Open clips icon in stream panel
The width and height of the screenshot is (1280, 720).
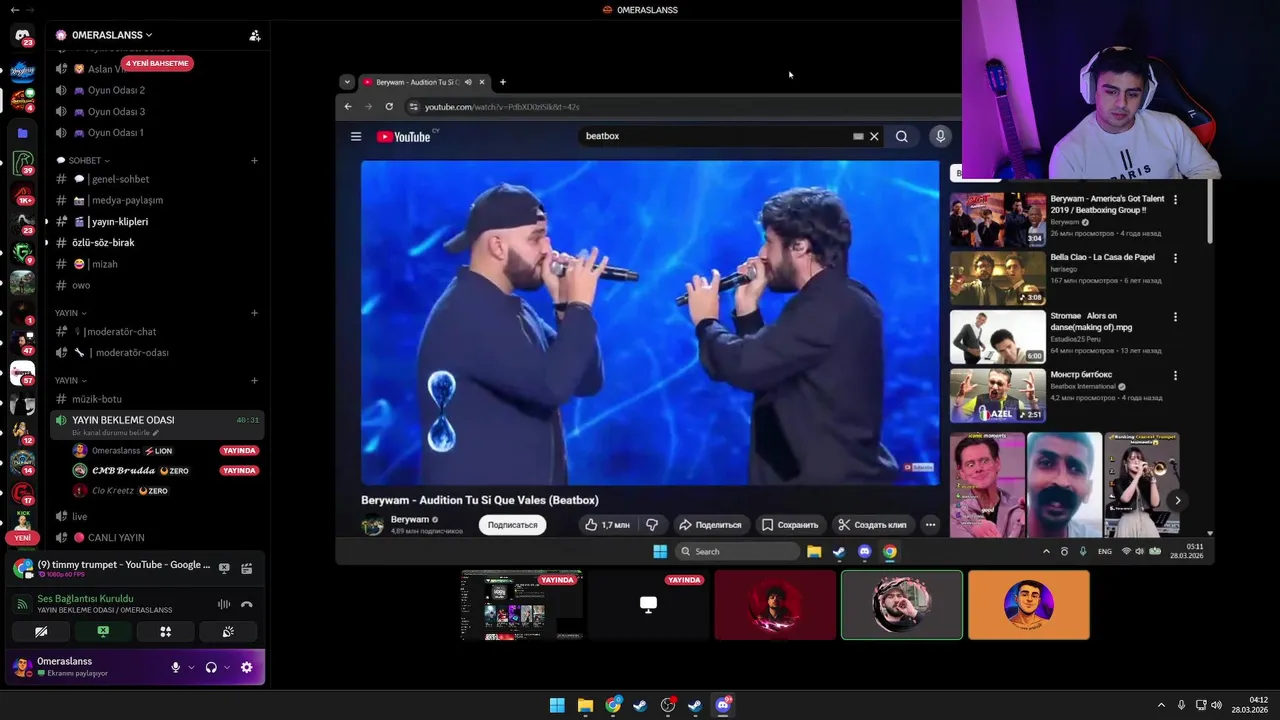[247, 568]
